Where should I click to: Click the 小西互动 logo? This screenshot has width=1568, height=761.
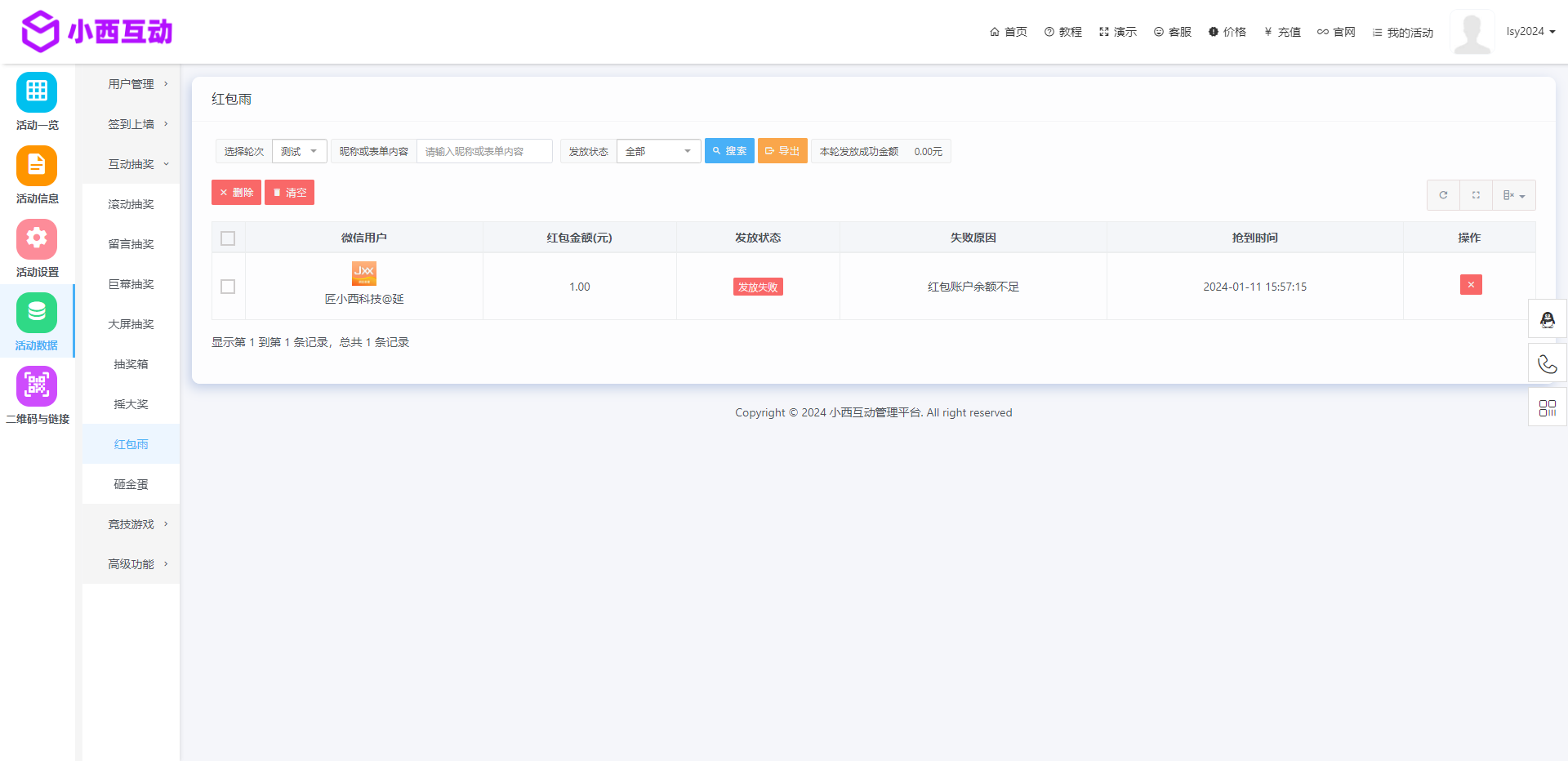pyautogui.click(x=96, y=32)
